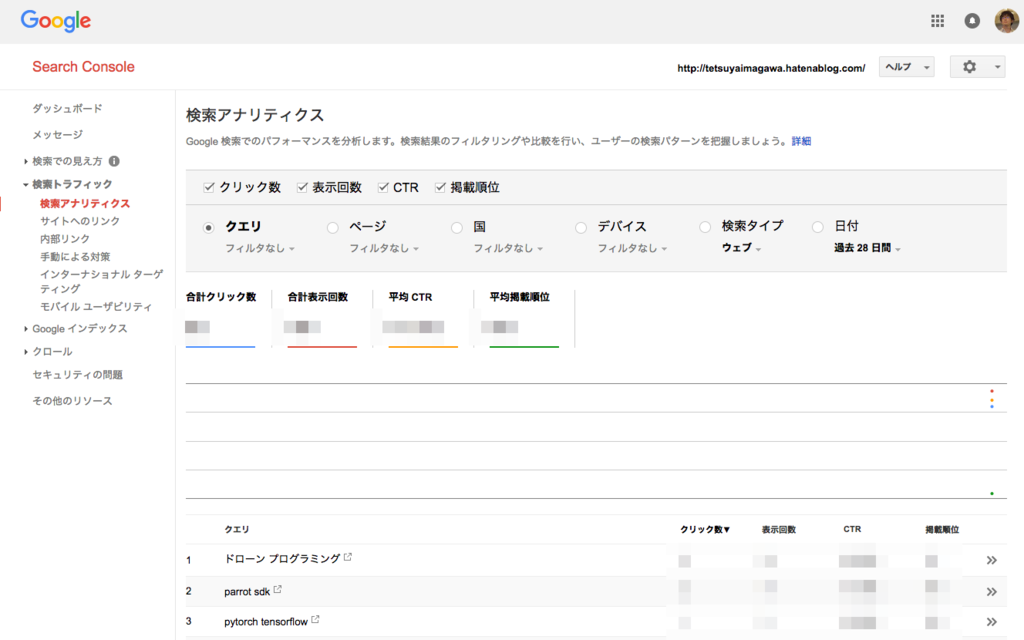Select the ページ radio button
This screenshot has width=1024, height=640.
(x=332, y=227)
